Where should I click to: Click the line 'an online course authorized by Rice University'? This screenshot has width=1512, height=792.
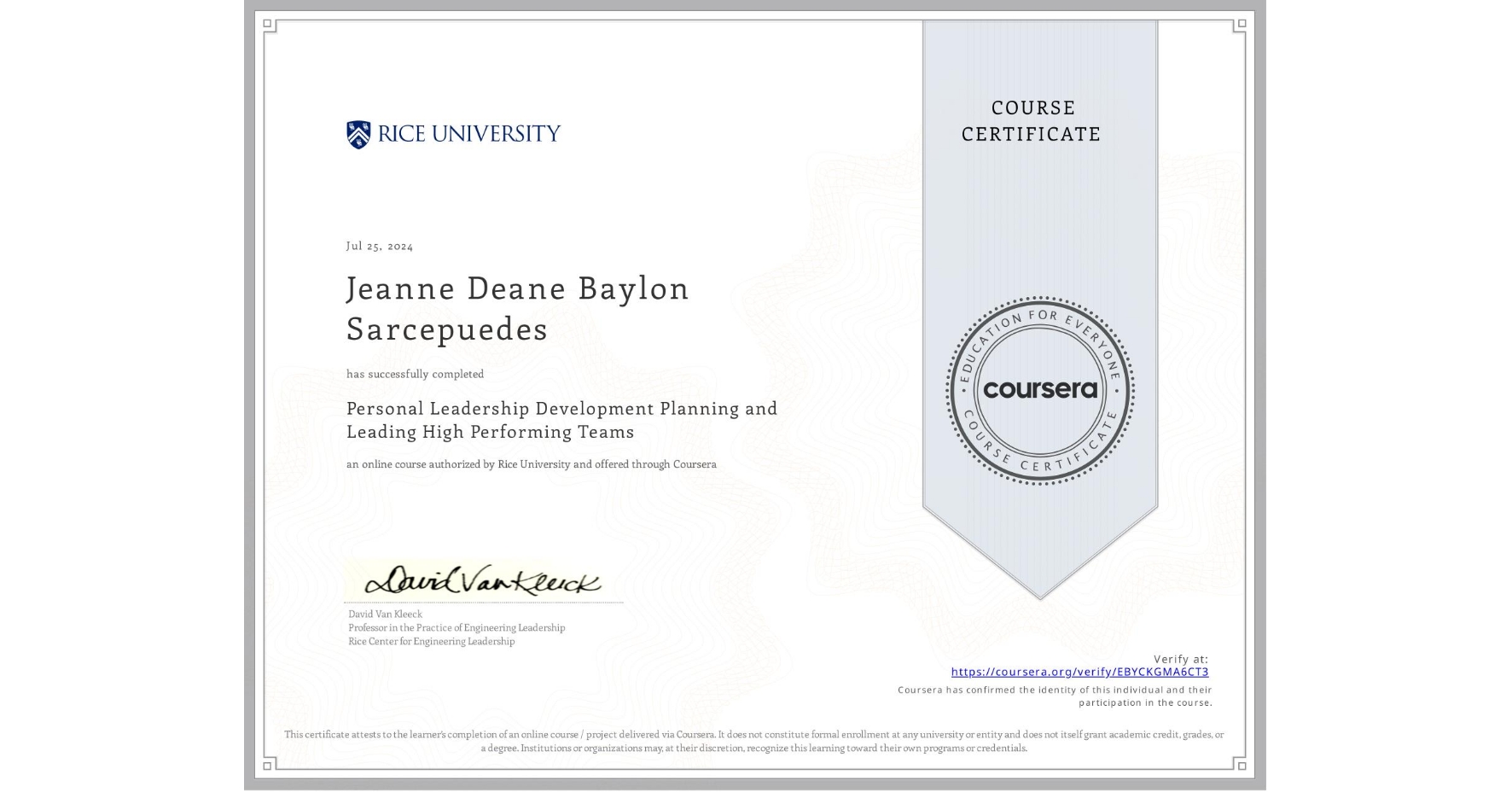coord(531,464)
